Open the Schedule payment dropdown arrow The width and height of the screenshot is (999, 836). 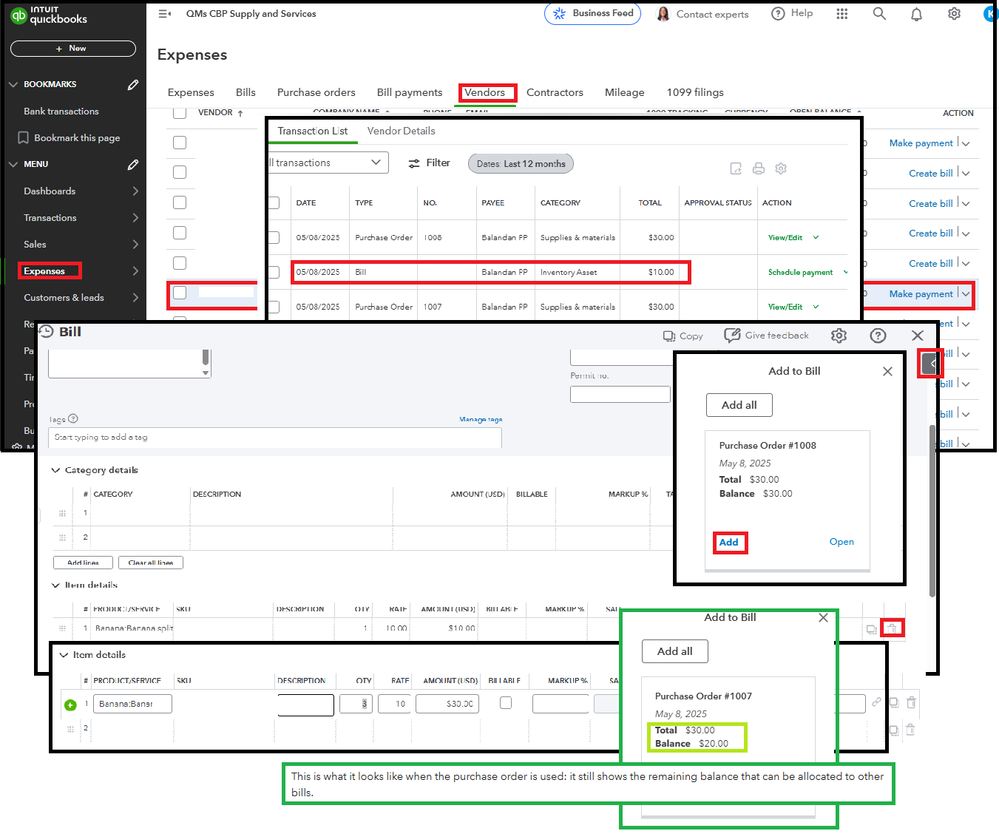pyautogui.click(x=845, y=272)
